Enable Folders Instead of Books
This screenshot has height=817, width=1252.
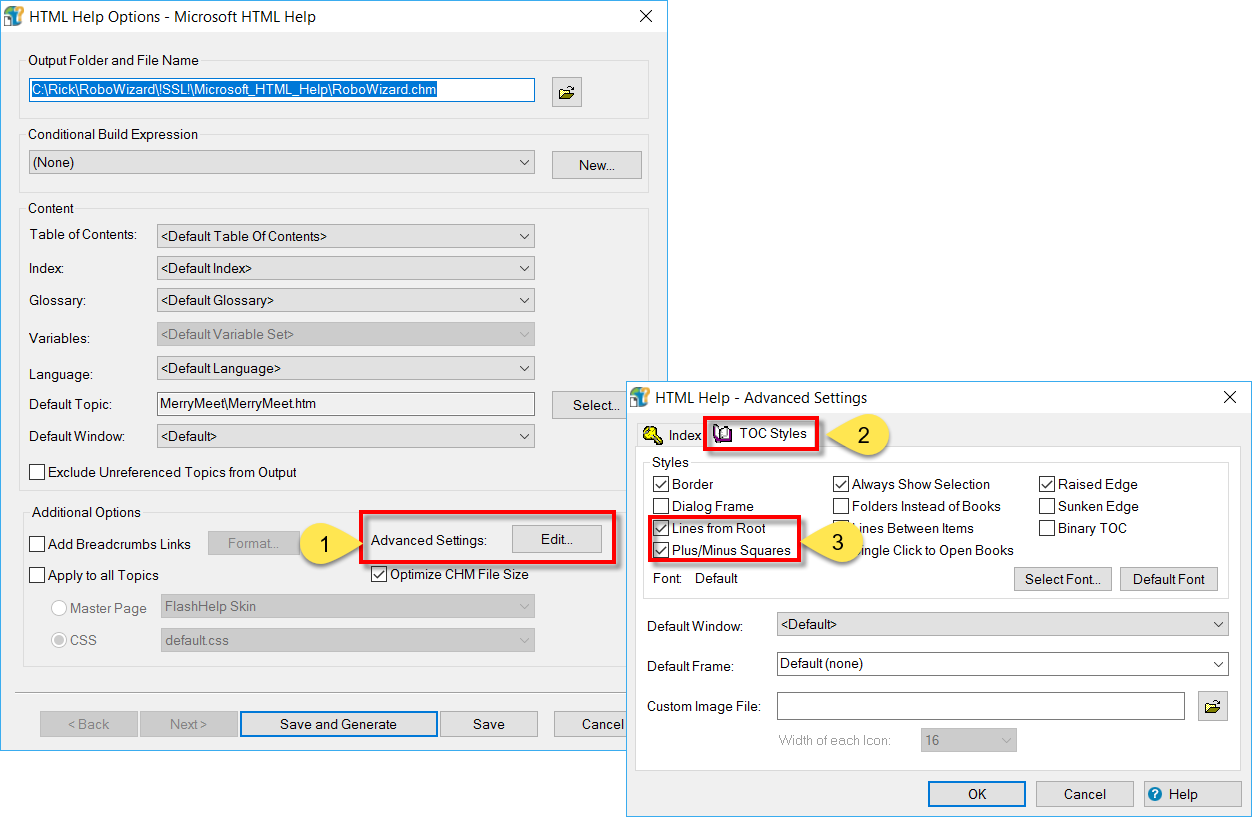841,506
